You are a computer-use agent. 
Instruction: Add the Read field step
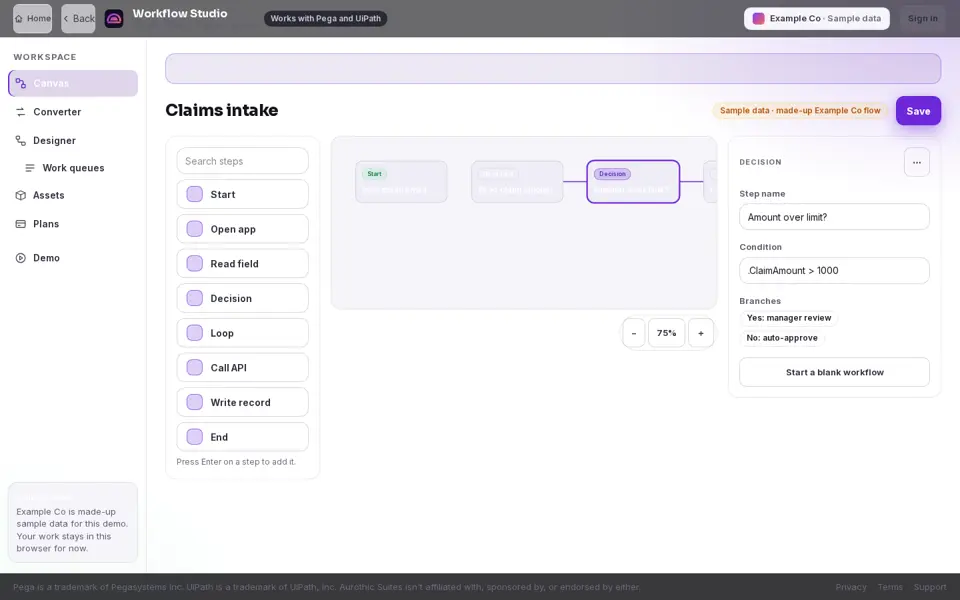242,264
